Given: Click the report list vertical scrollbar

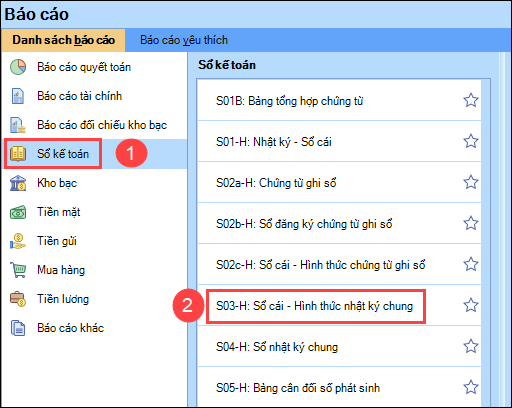Looking at the screenshot, I should [486, 243].
